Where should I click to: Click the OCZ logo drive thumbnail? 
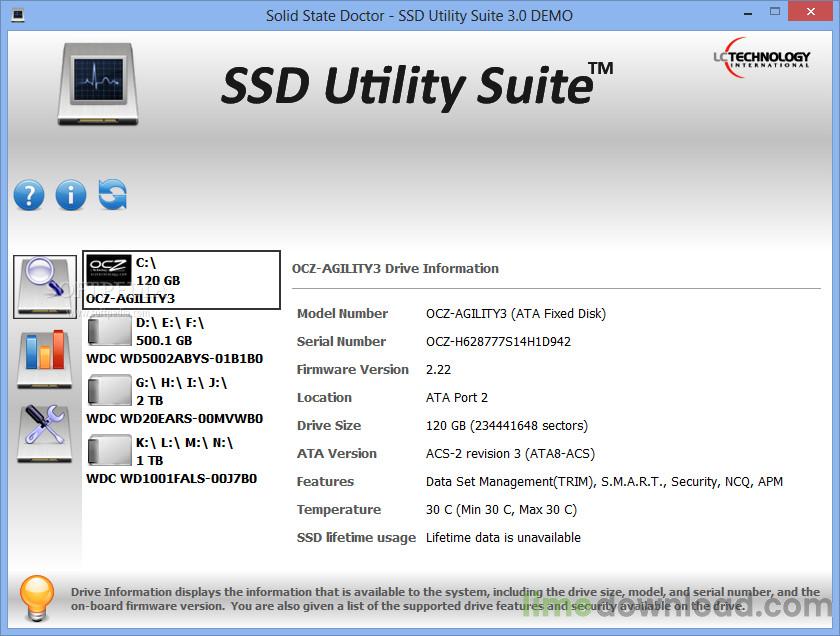[108, 272]
